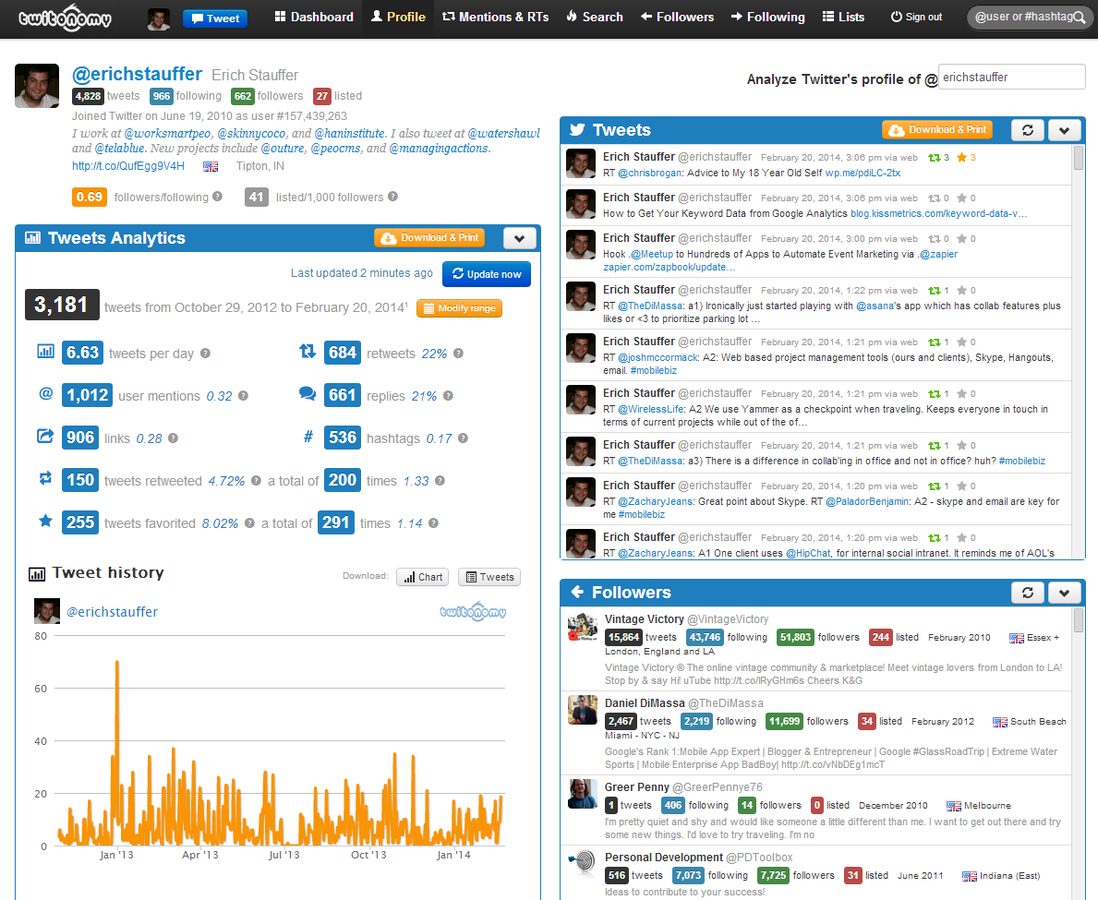The image size is (1098, 900).
Task: Click the top search magnifier icon
Action: point(1080,18)
